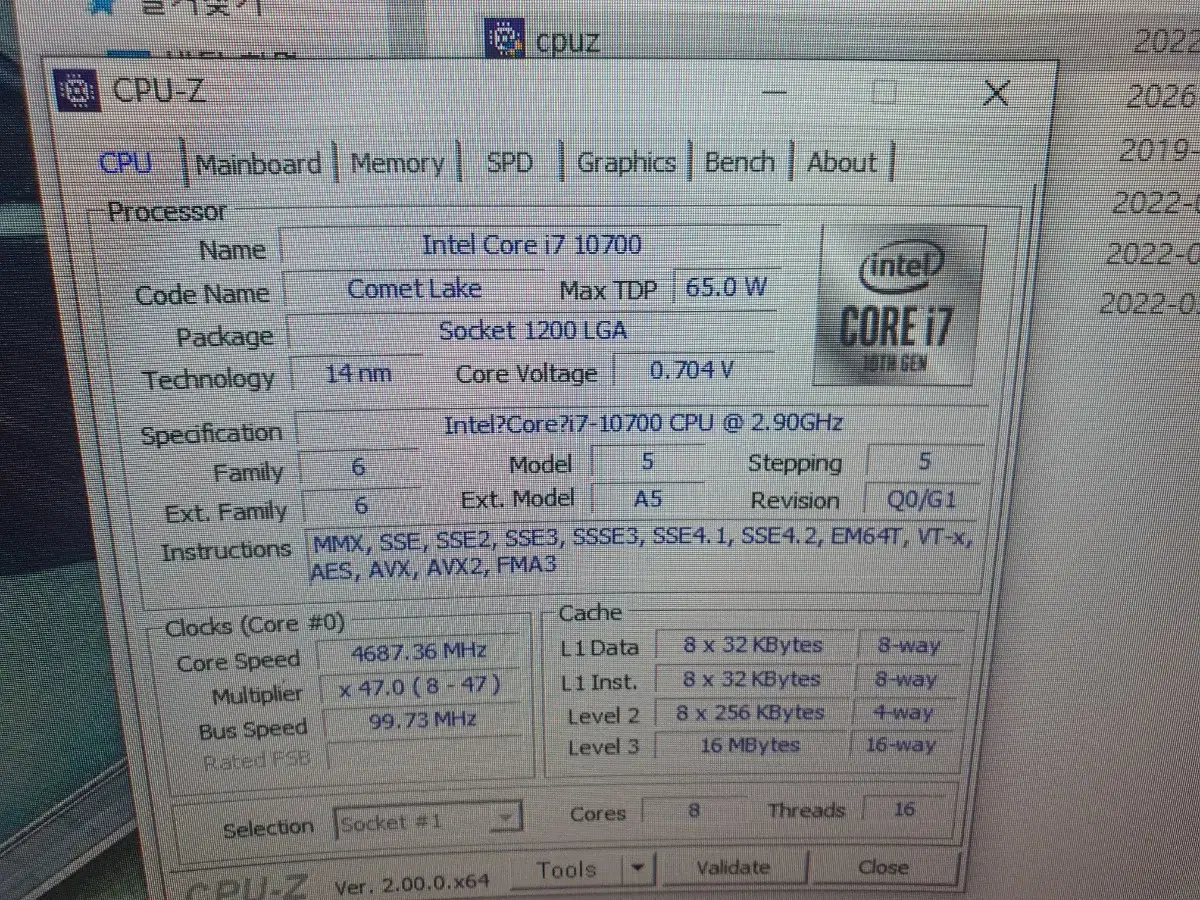
Task: Click the Stepping value field
Action: [x=923, y=461]
